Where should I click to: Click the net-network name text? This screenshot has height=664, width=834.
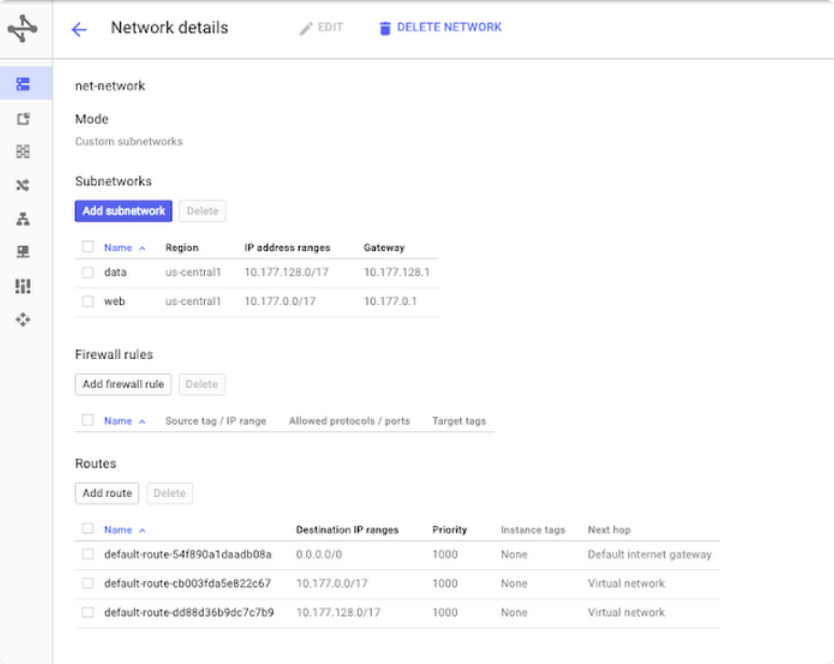[x=110, y=86]
